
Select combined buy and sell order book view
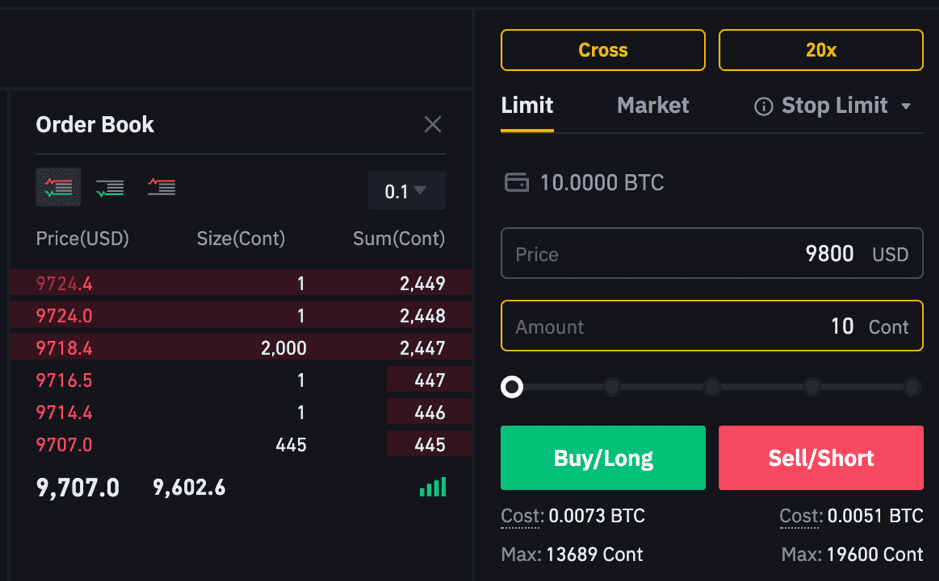point(58,187)
